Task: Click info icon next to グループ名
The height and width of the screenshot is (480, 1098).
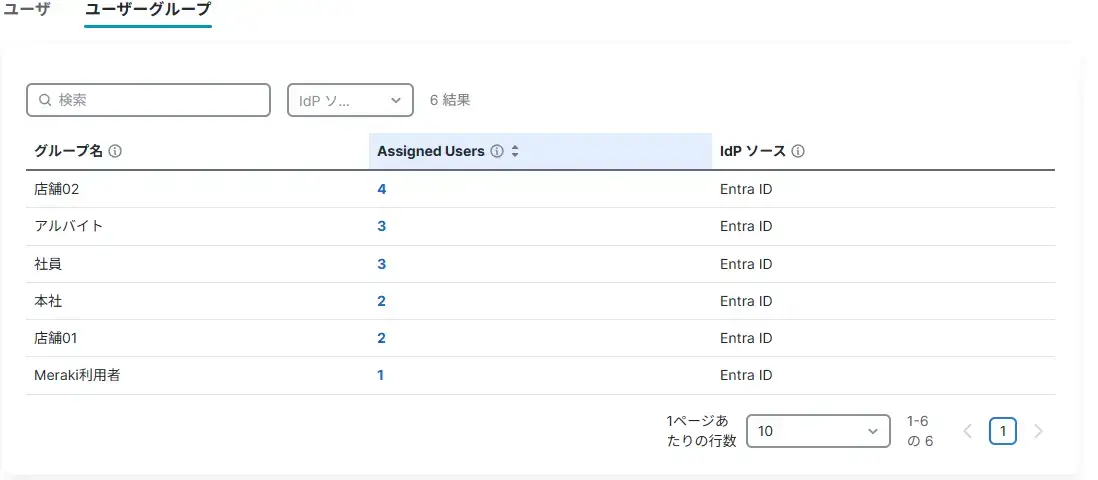Action: (x=115, y=152)
